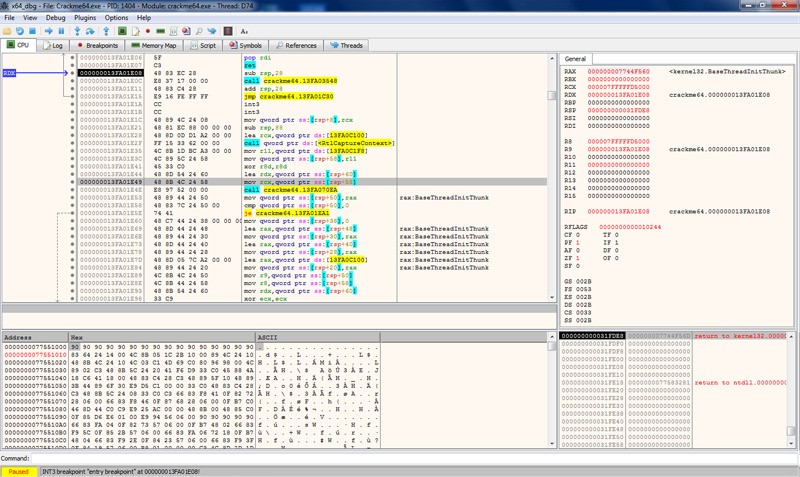Screen dimensions: 800x477
Task: Click the ZF flag value
Action: point(578,258)
